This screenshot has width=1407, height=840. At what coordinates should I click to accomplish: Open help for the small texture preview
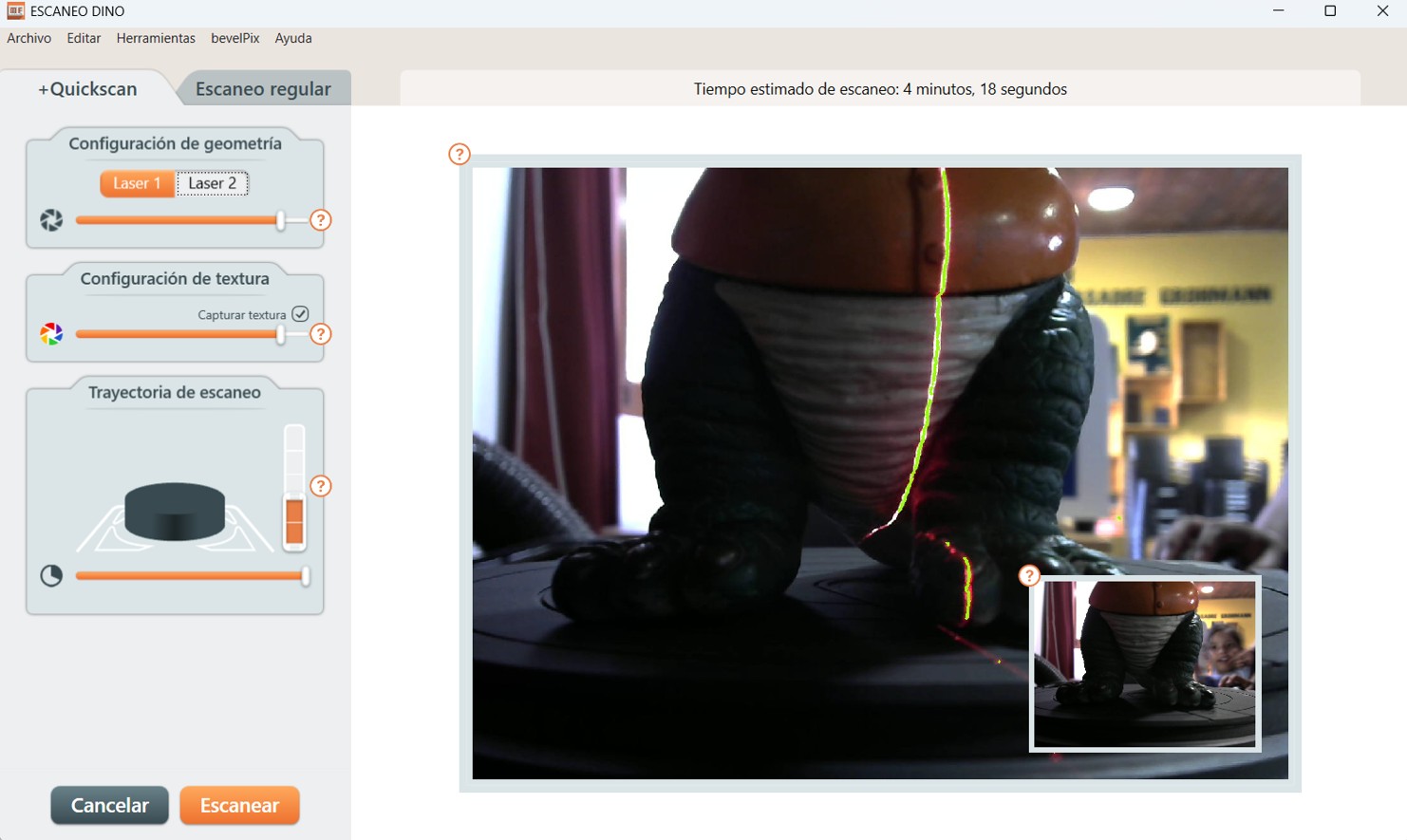(1029, 575)
